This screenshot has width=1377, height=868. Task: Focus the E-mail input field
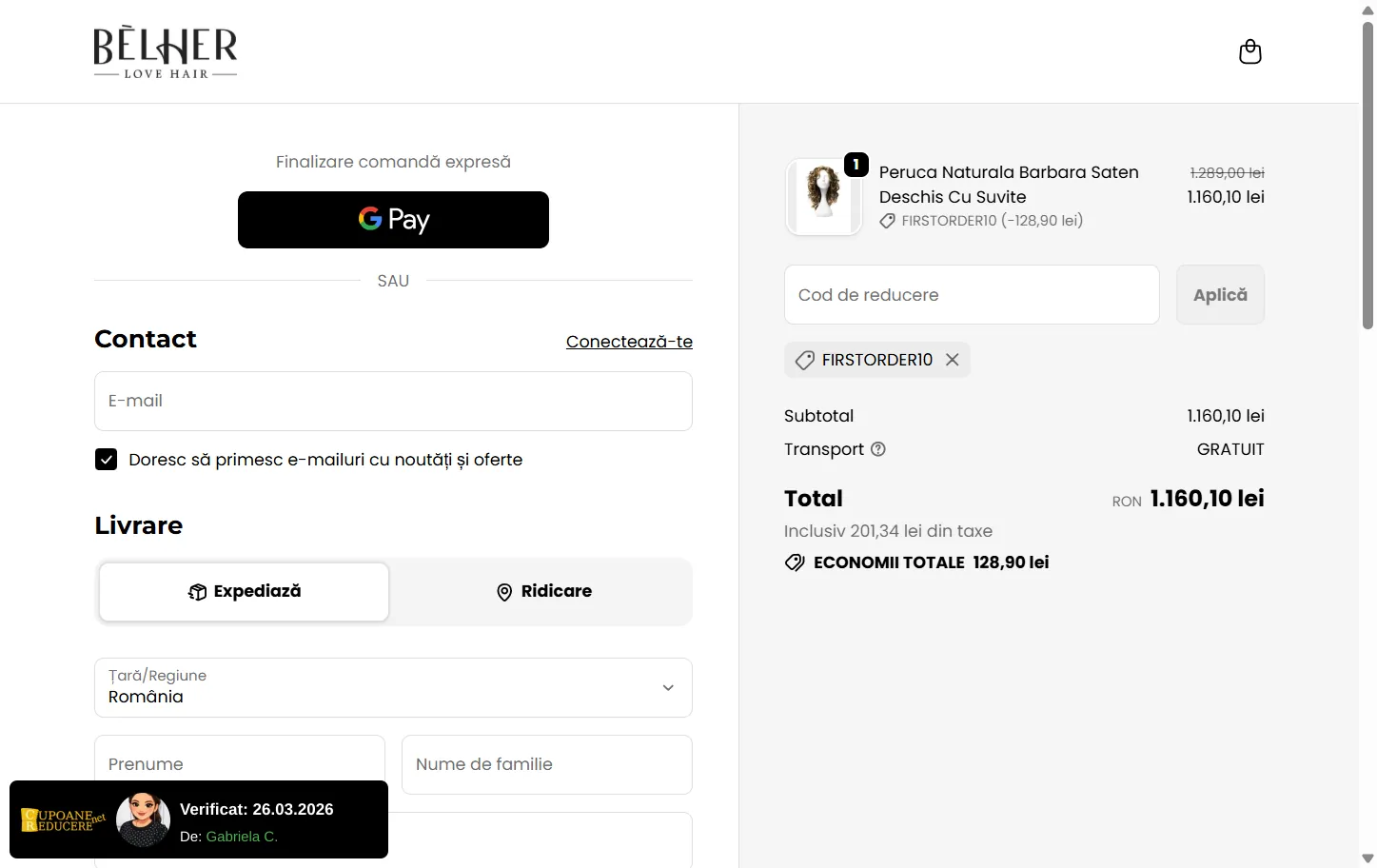393,401
